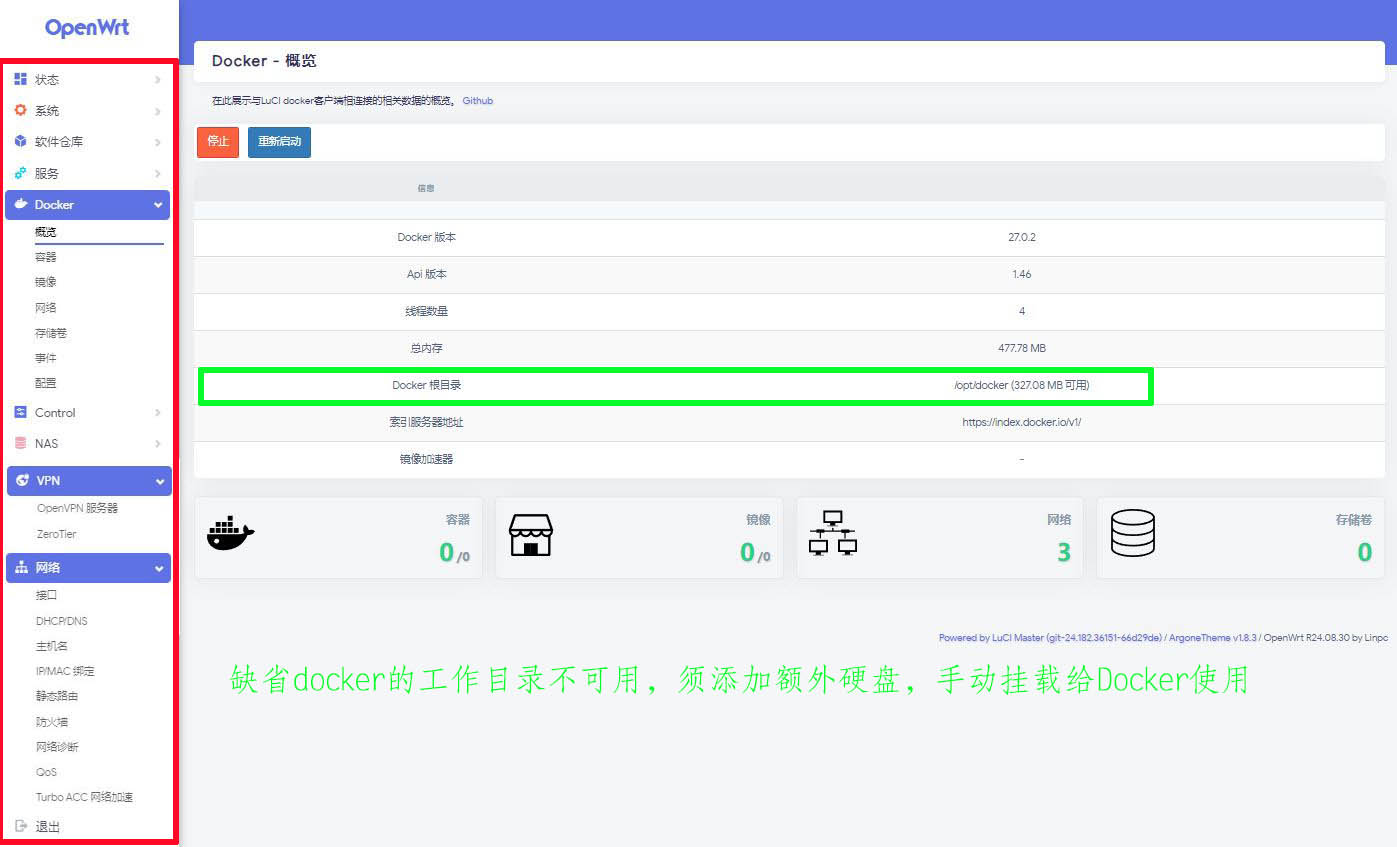
Task: Click the Control sliders icon
Action: click(x=21, y=412)
